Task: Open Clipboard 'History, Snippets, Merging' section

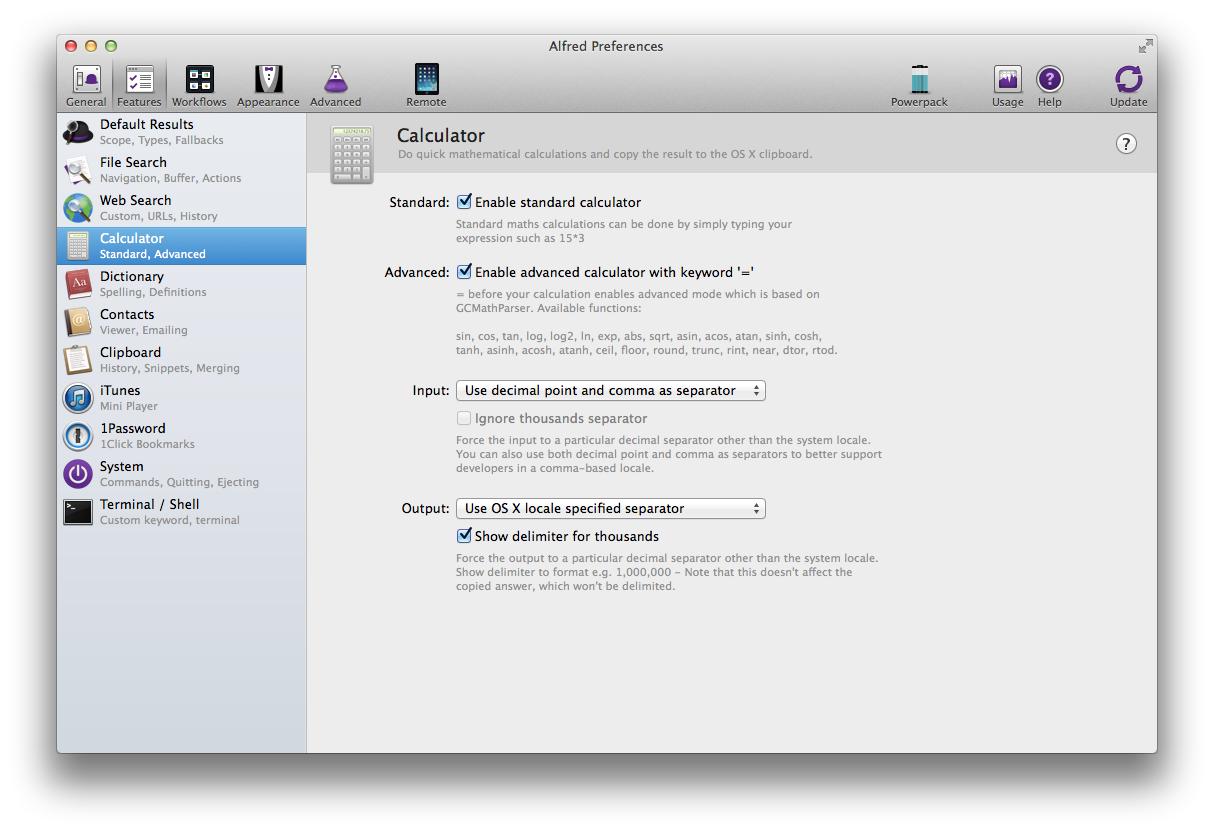Action: click(182, 360)
